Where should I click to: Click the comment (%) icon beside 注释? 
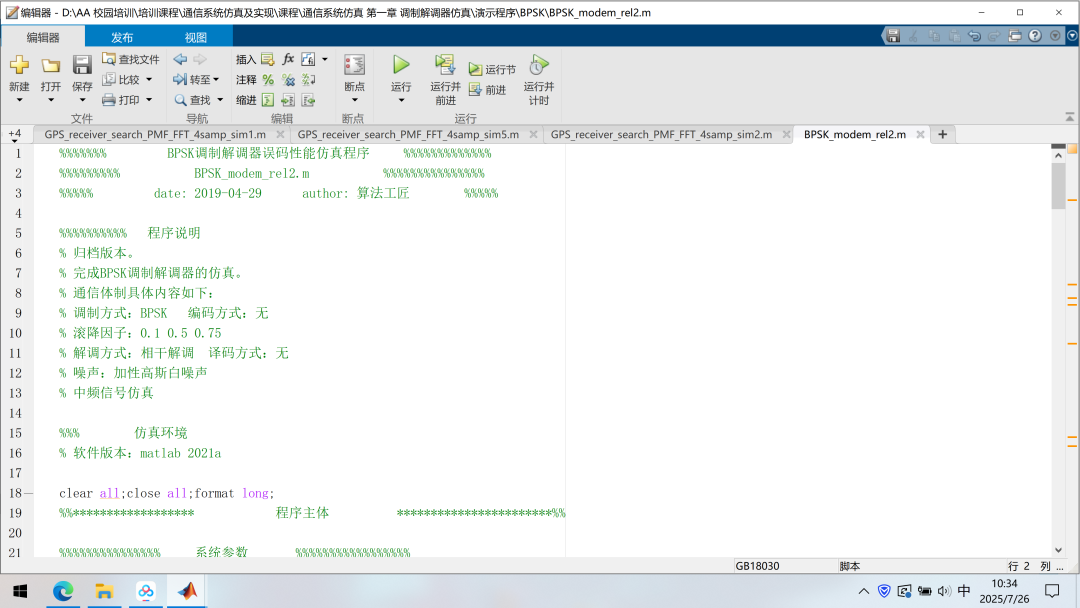click(x=268, y=80)
